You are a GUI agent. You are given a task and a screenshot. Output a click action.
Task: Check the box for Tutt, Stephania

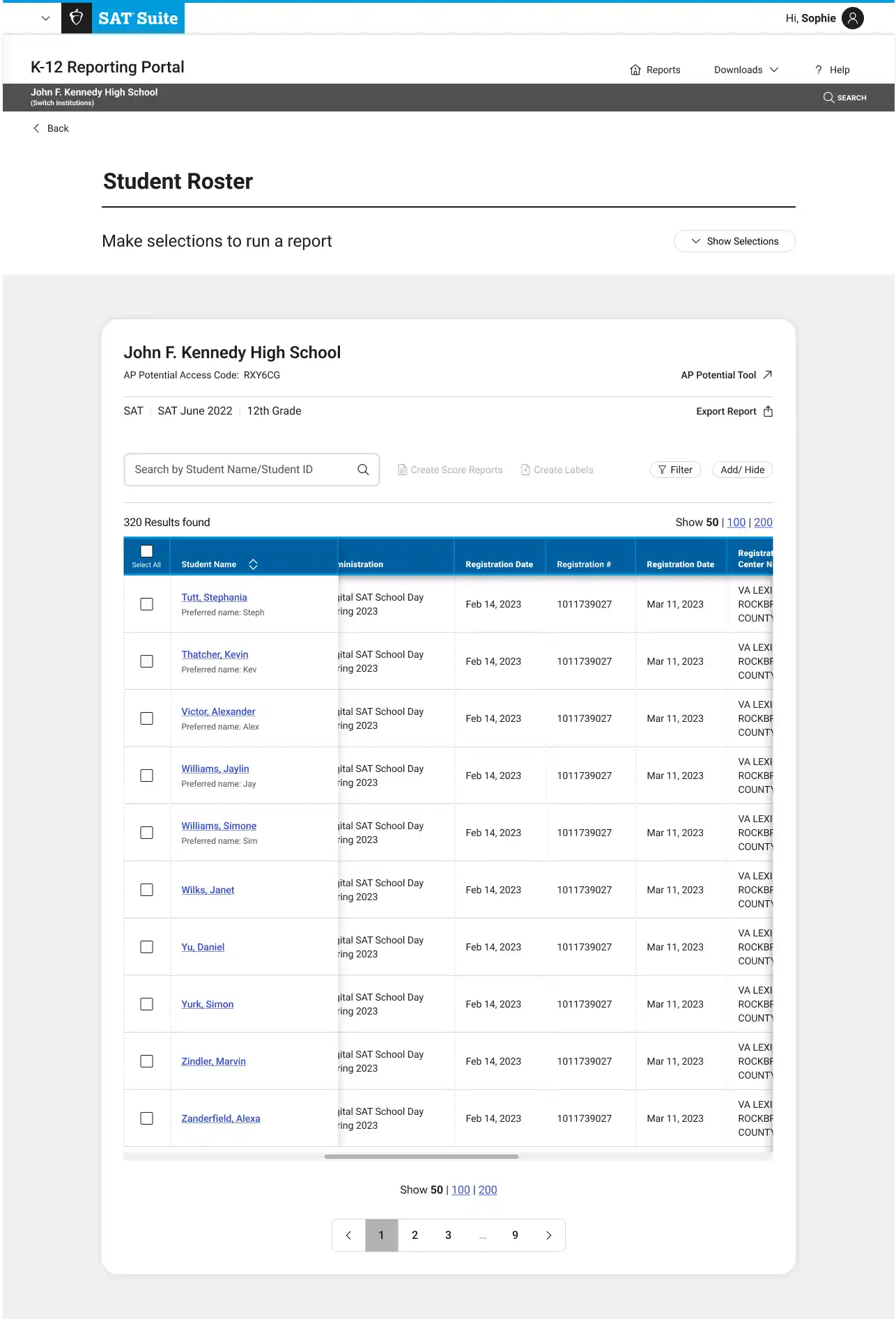(146, 604)
